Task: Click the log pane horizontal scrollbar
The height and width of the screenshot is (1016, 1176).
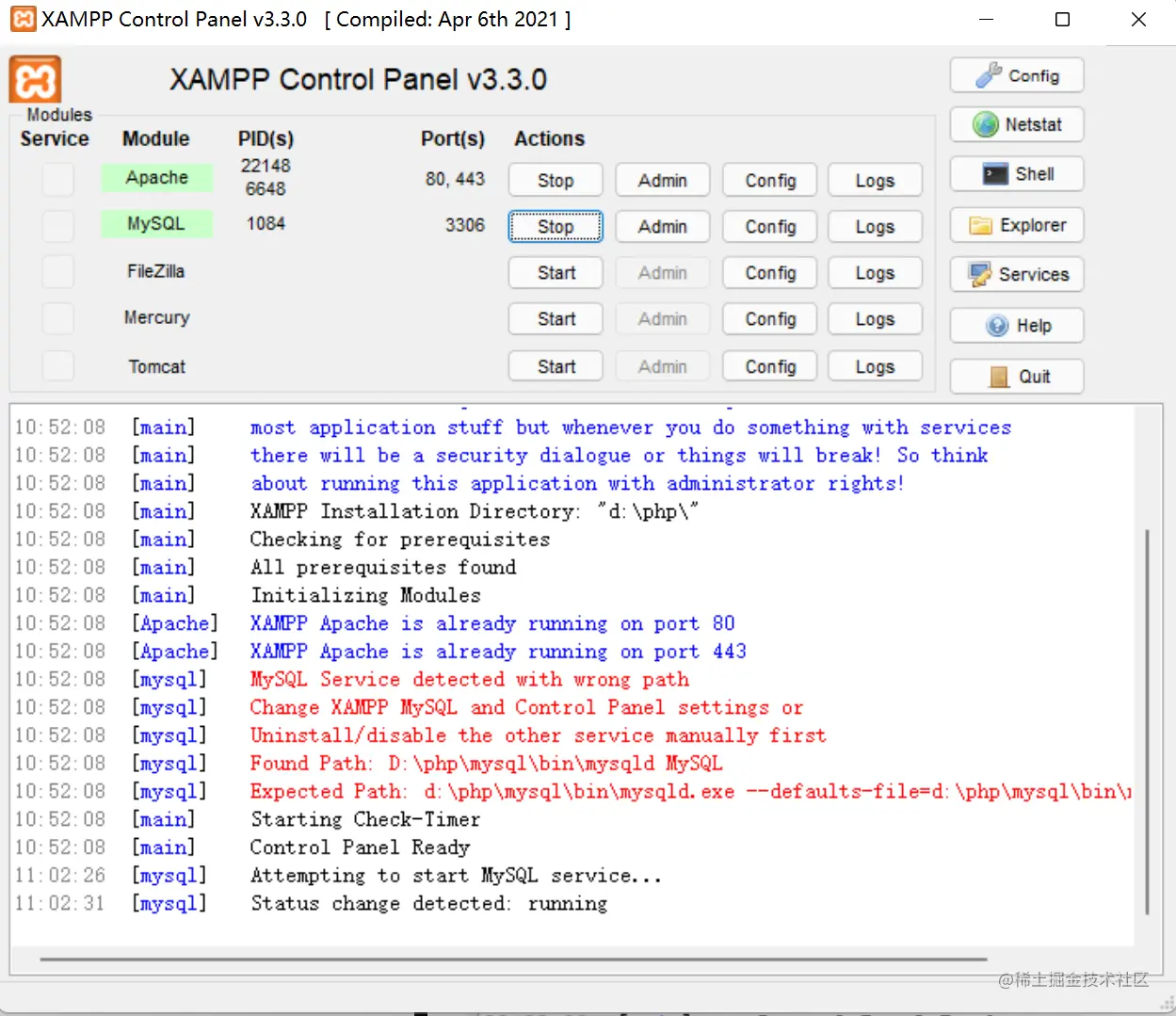Action: (x=514, y=960)
